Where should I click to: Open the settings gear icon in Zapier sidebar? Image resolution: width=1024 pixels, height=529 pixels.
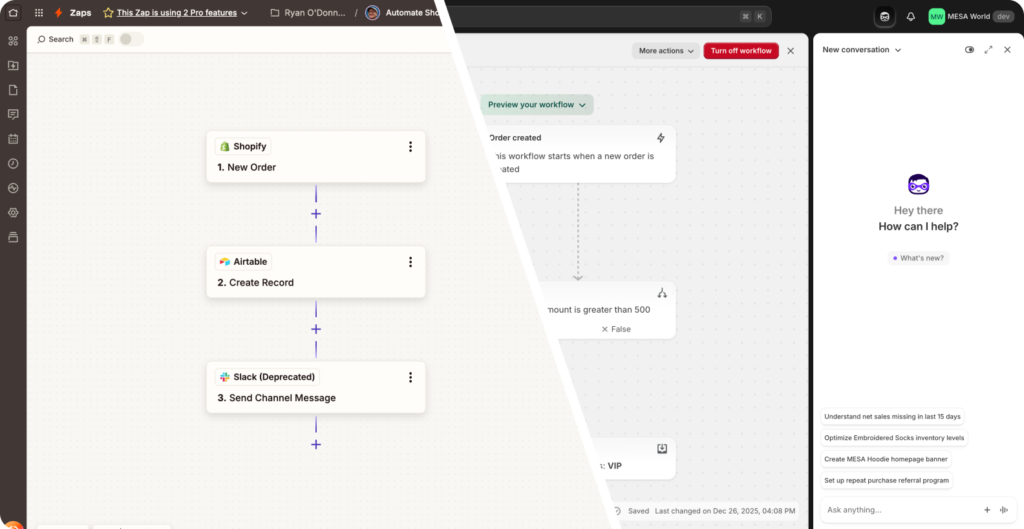[x=13, y=212]
